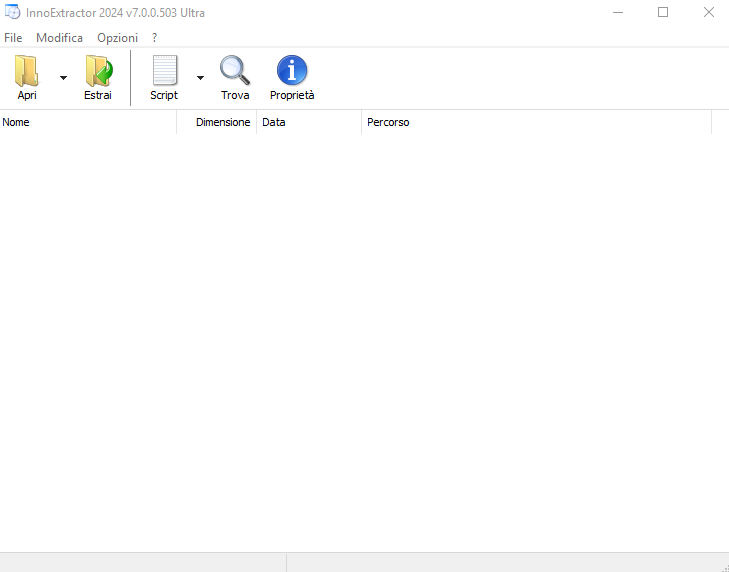The height and width of the screenshot is (572, 729).
Task: Show Proprietà info icon
Action: click(x=292, y=70)
